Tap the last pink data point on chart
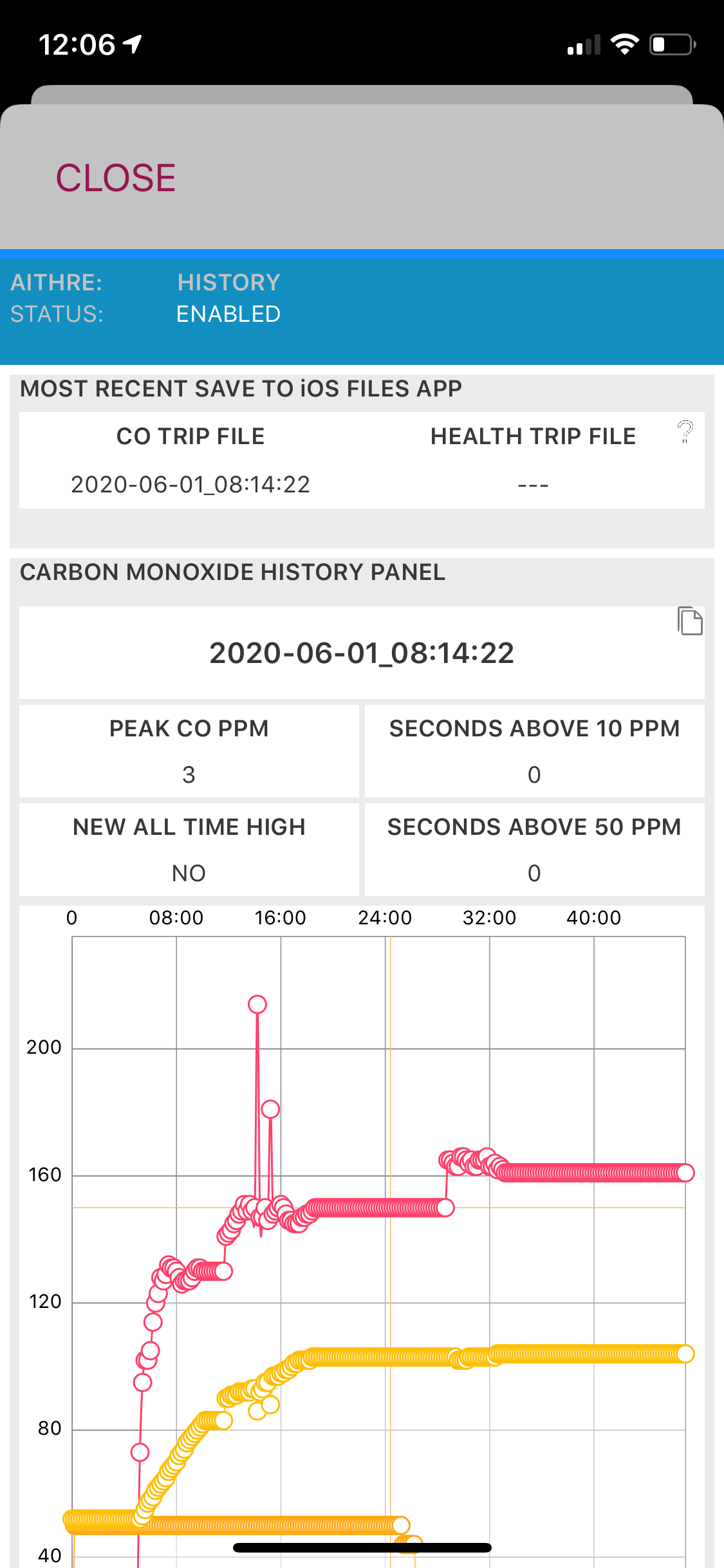 click(685, 1173)
